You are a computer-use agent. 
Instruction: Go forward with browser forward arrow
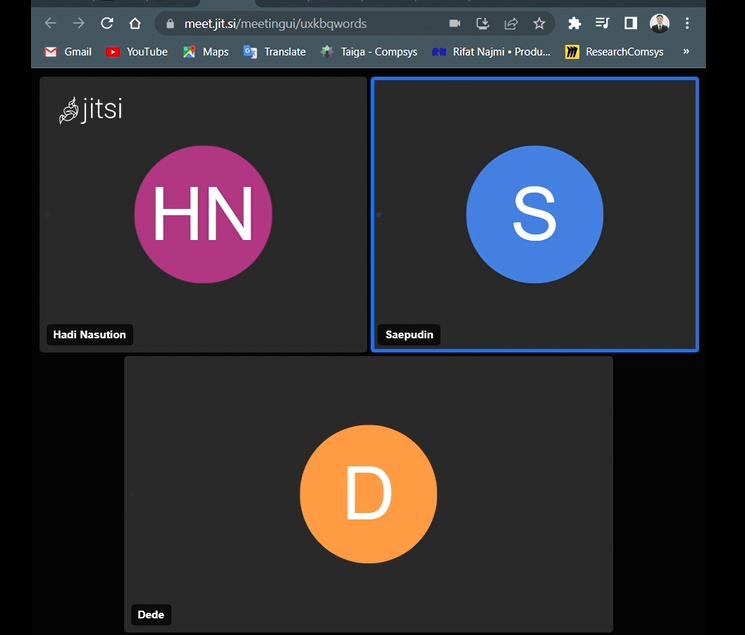click(78, 23)
